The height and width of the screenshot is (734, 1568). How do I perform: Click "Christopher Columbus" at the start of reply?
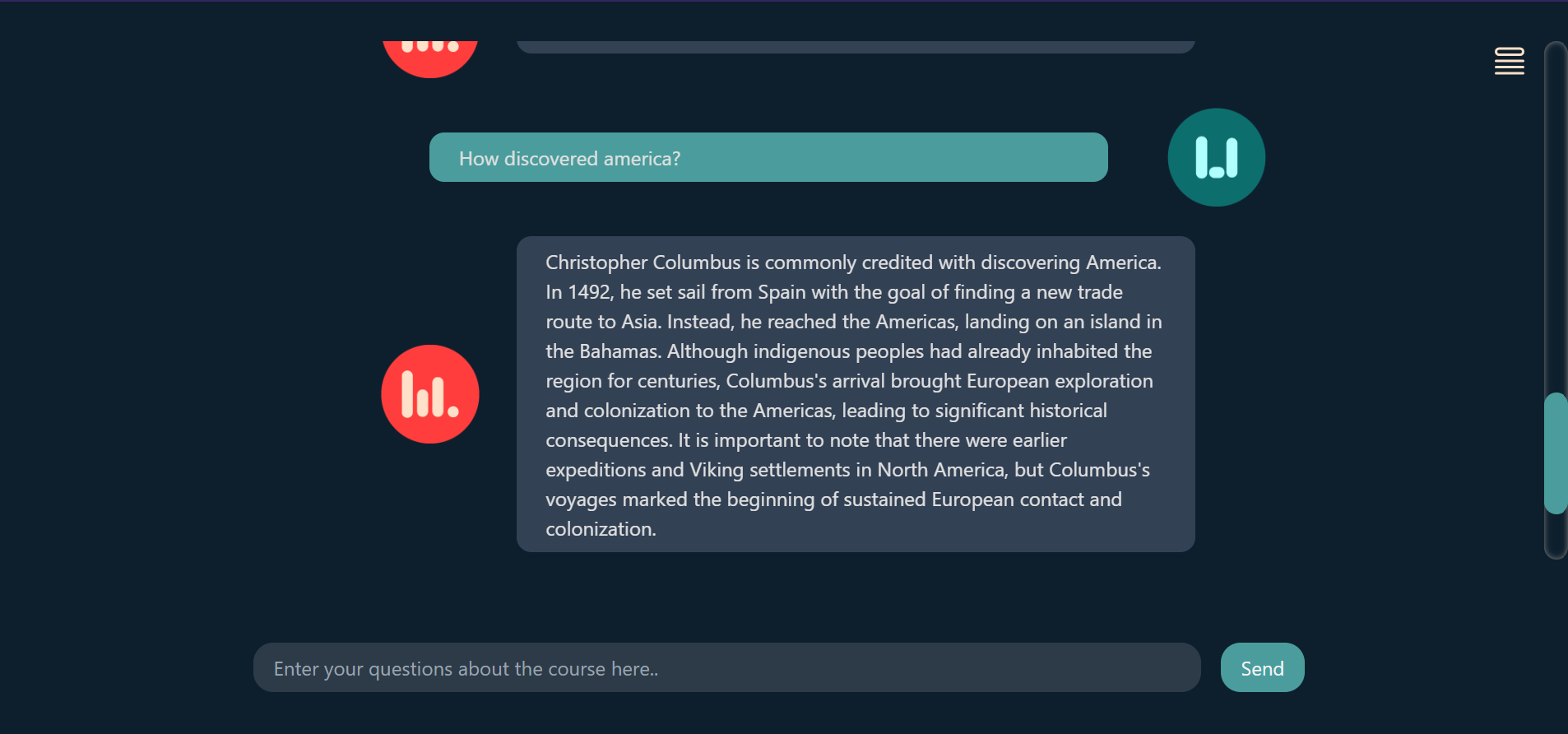point(643,262)
